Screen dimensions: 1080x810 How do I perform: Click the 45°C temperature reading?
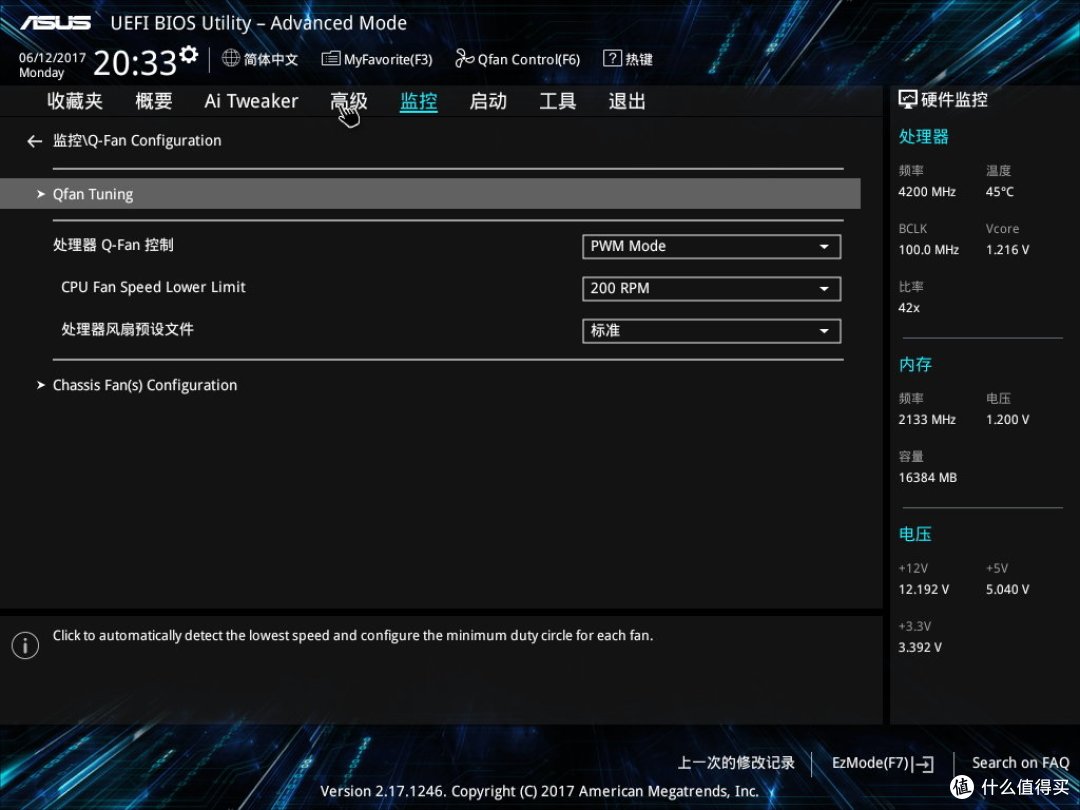coord(999,192)
